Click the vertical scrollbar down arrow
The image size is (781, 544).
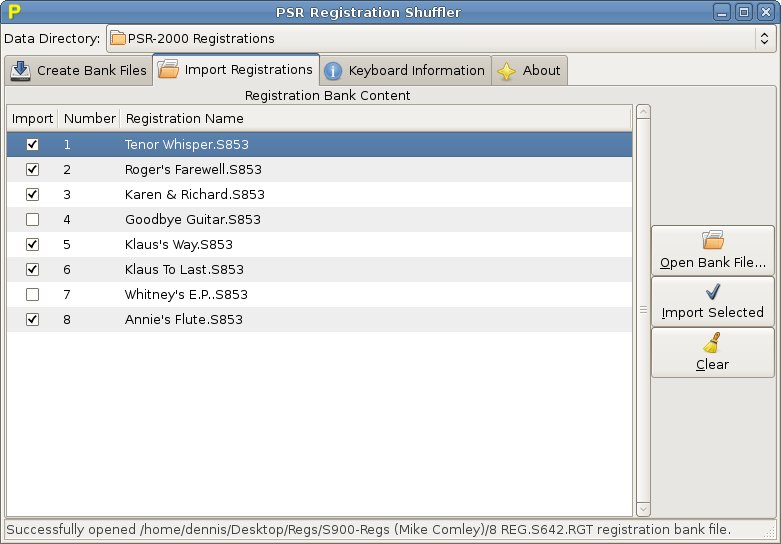pyautogui.click(x=643, y=509)
